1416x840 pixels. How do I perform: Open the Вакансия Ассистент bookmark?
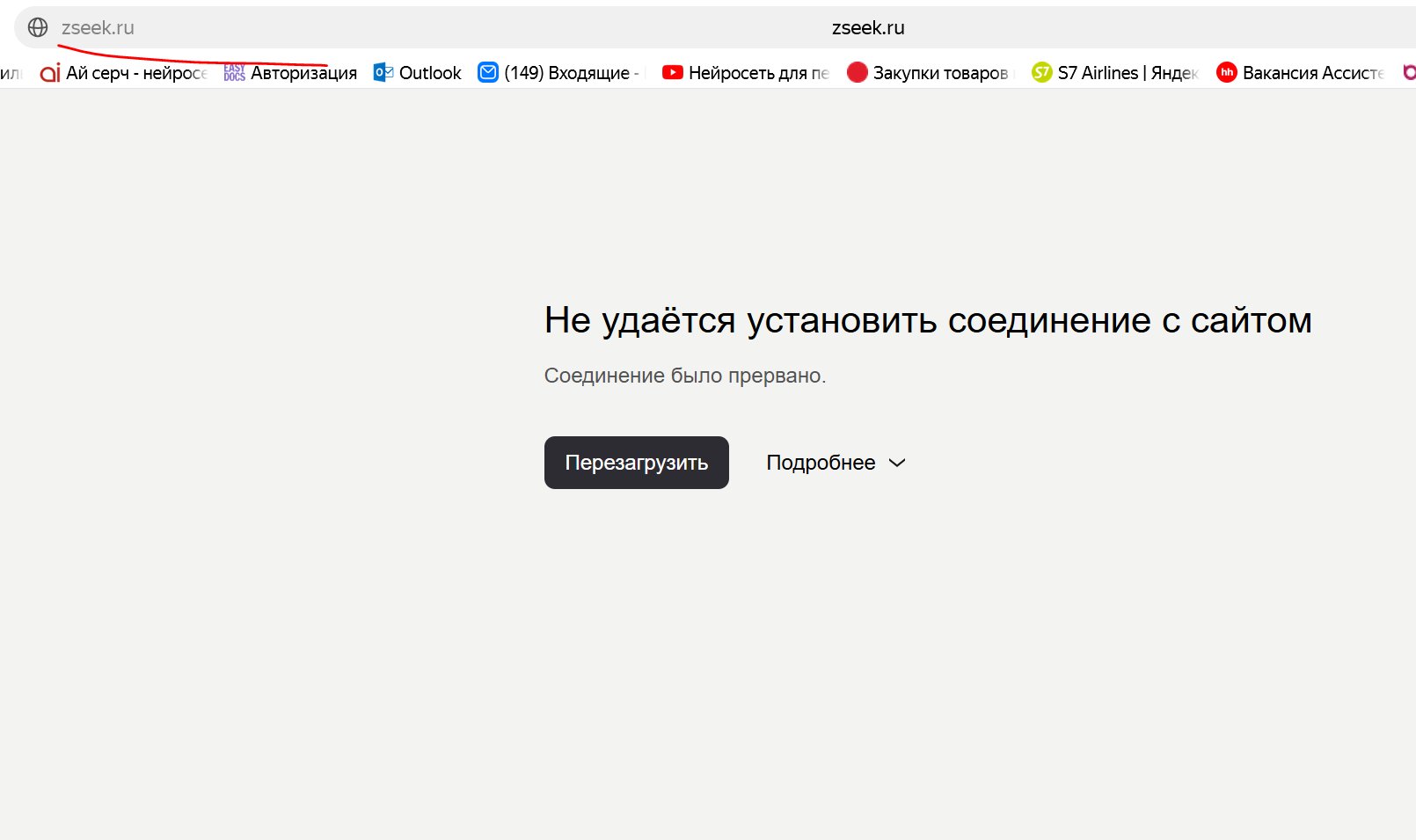tap(1300, 73)
